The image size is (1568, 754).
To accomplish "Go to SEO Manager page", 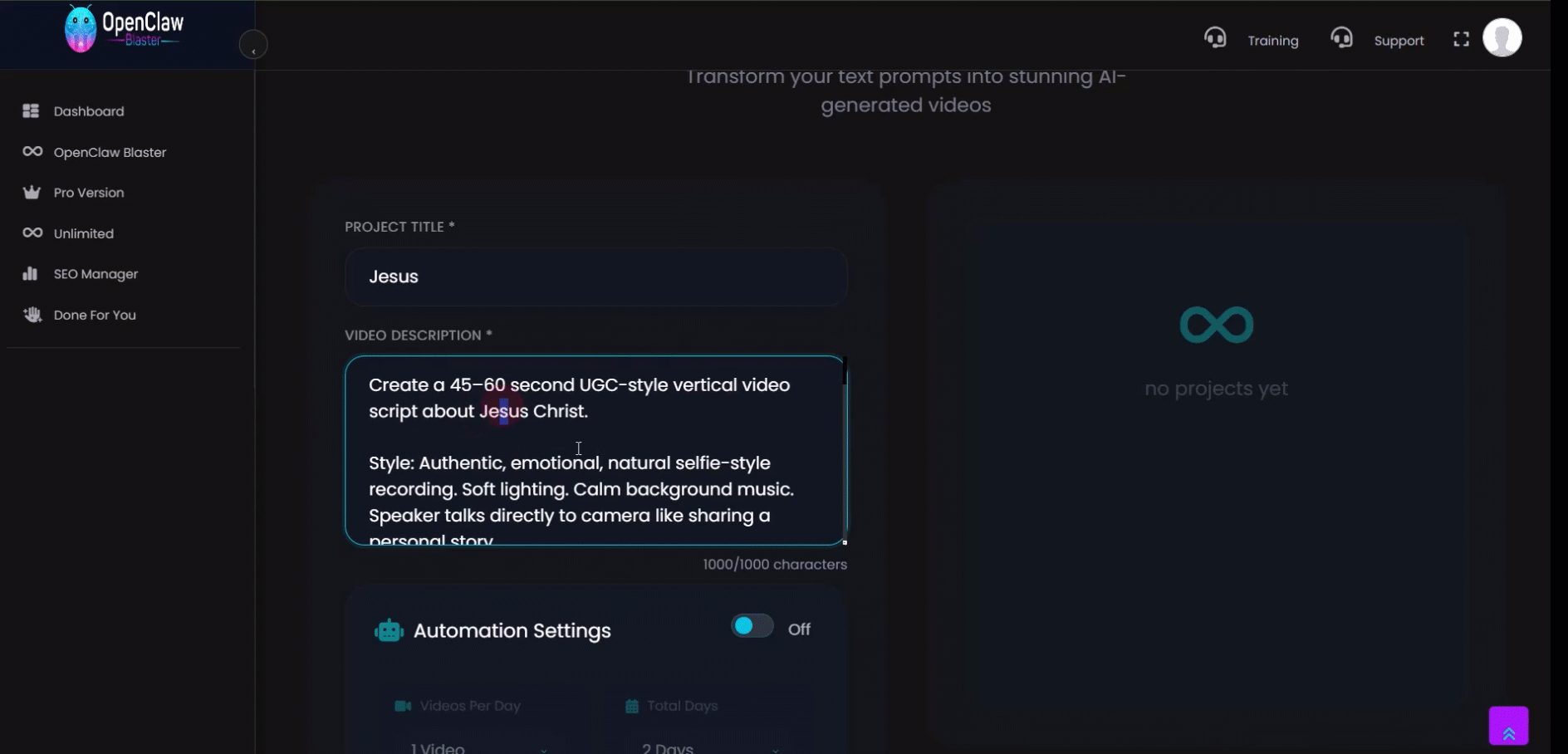I will click(x=96, y=274).
